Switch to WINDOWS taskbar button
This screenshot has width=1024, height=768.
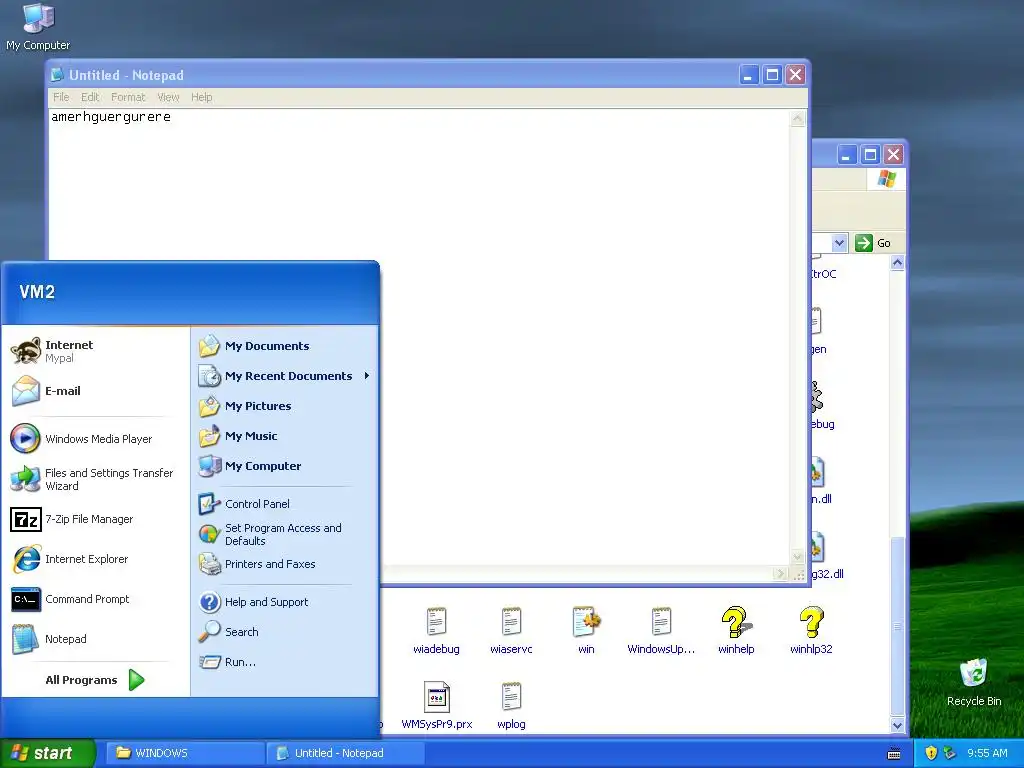pyautogui.click(x=184, y=753)
